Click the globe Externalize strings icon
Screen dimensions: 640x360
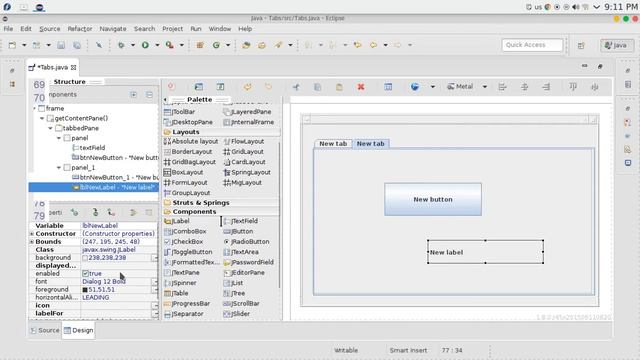click(x=415, y=87)
